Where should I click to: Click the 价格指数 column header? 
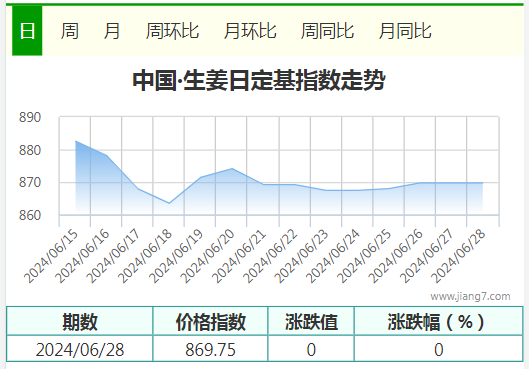tap(210, 321)
